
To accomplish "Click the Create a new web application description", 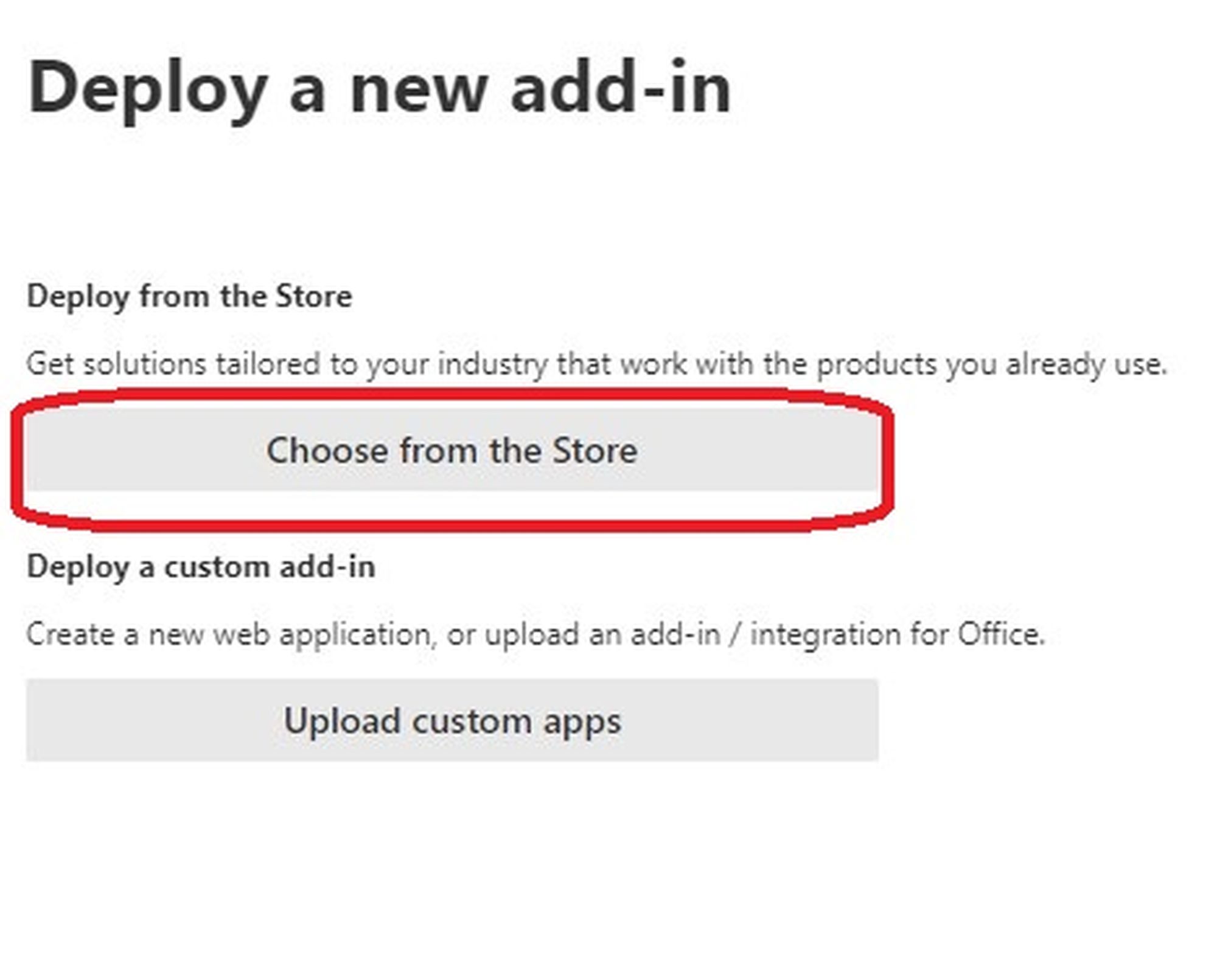I will click(535, 634).
